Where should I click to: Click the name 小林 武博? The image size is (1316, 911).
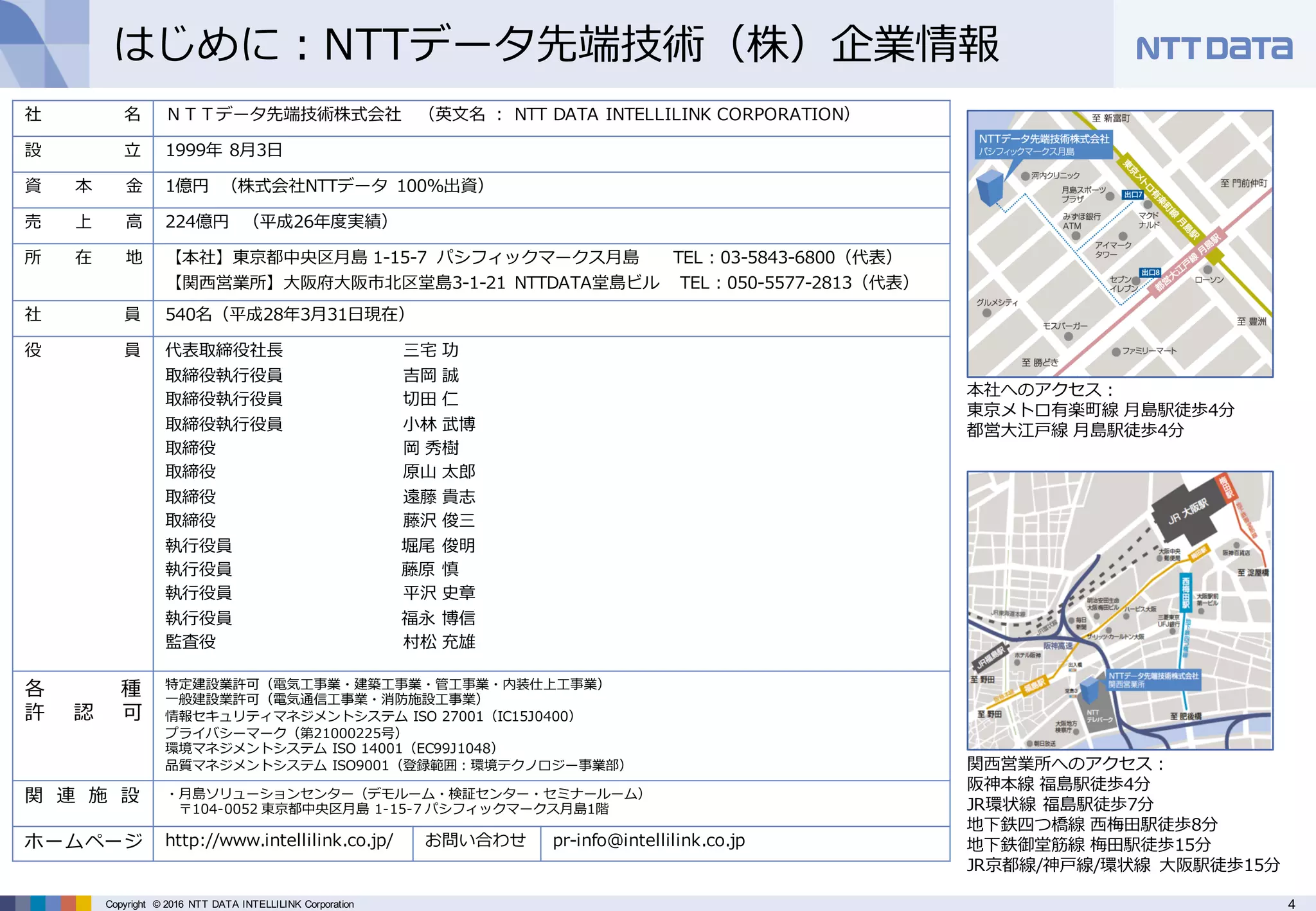click(x=439, y=424)
